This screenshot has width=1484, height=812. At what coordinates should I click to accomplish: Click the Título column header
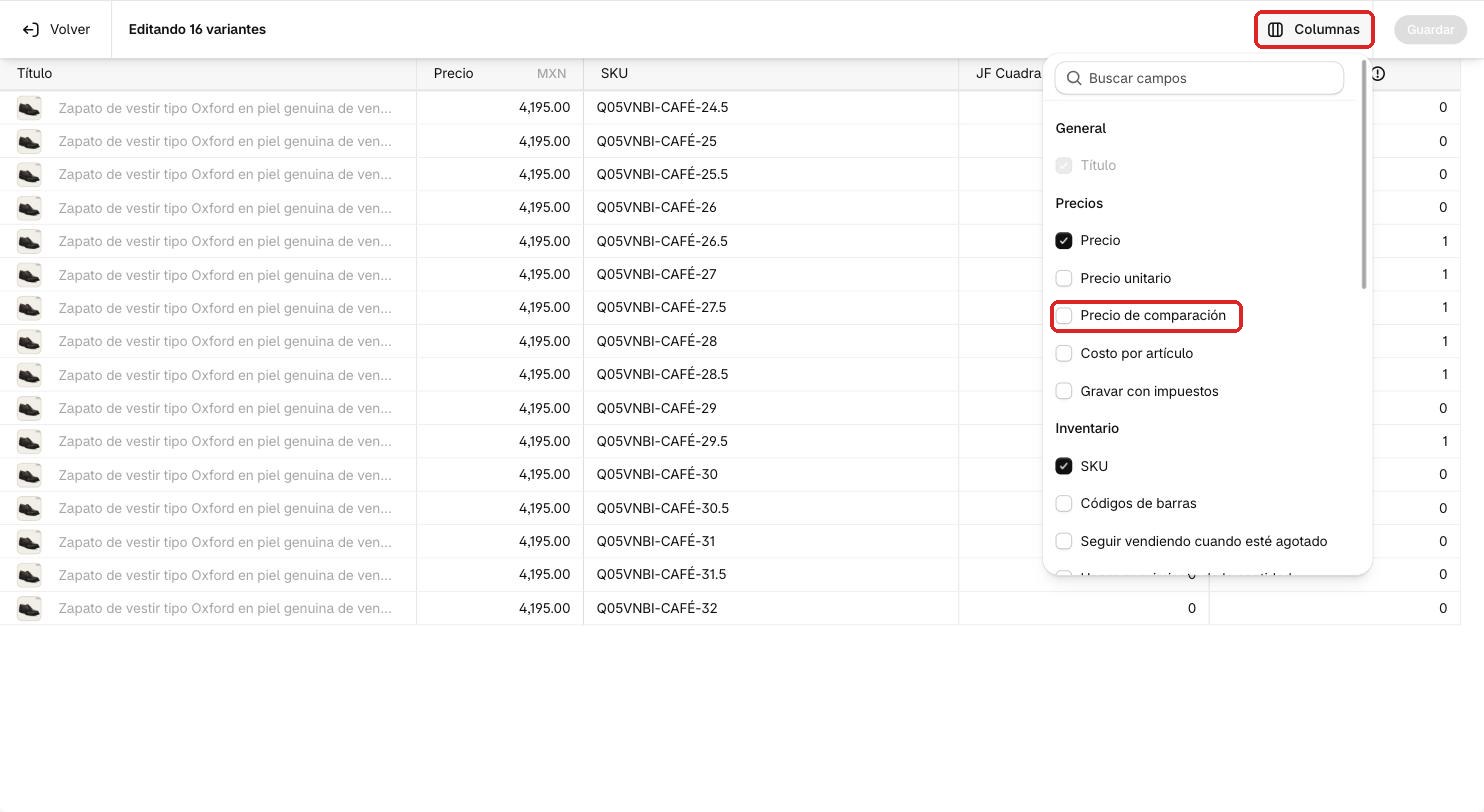pos(208,74)
